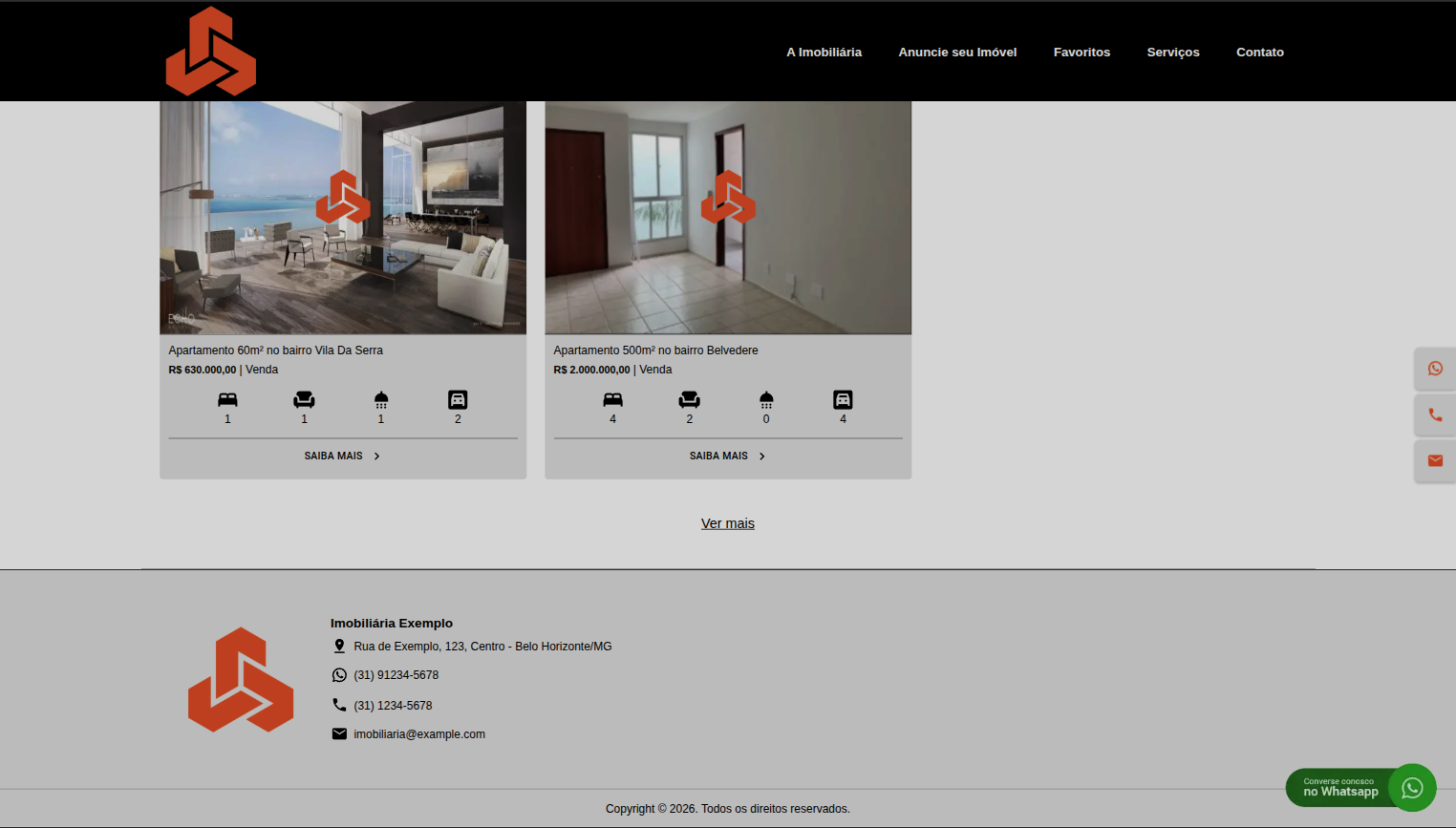
Task: Click the WhatsApp icon next to (31) 91234-5678
Action: point(340,674)
